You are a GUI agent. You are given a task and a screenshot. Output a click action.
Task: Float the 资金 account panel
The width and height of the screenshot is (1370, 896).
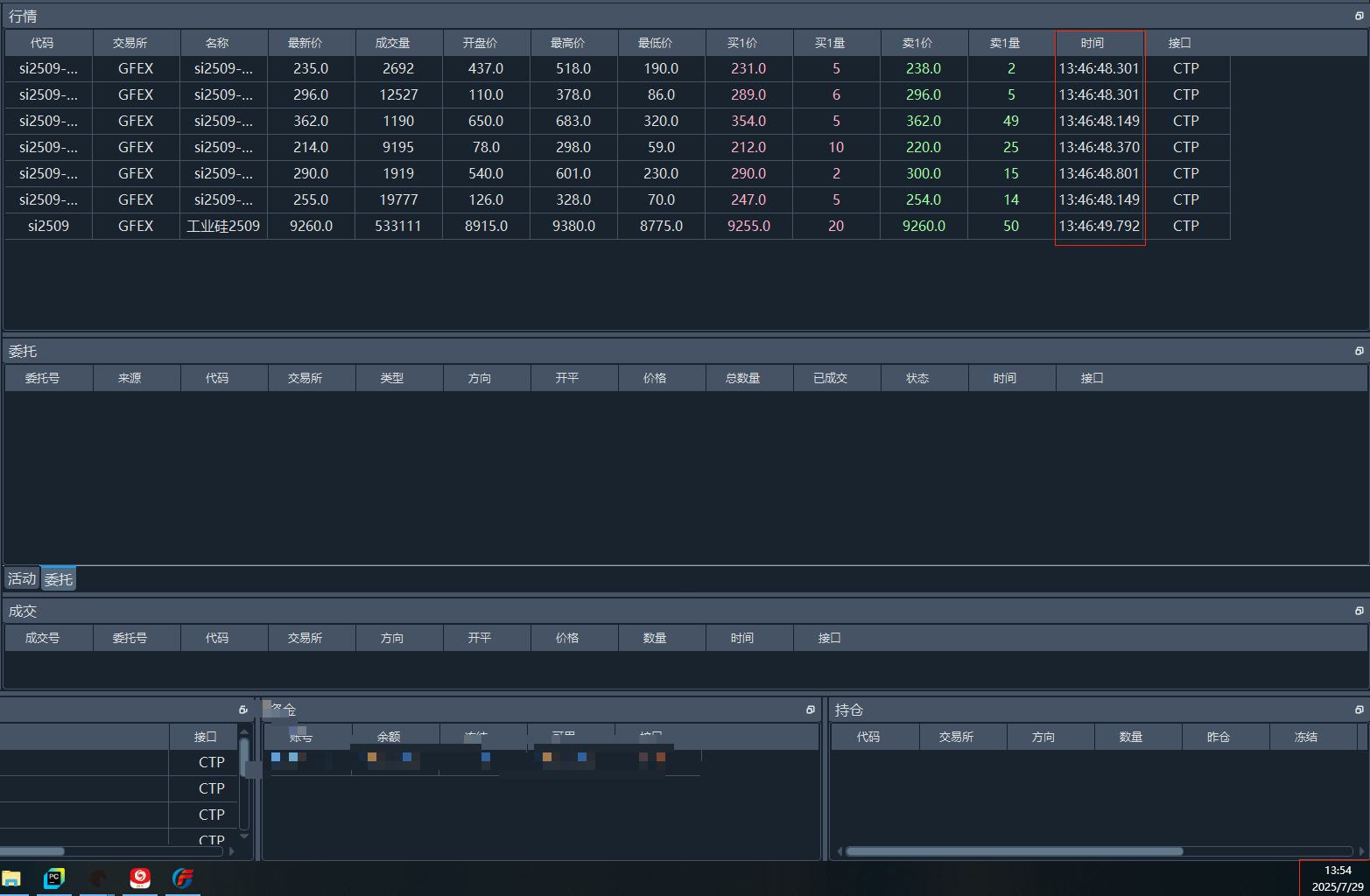811,710
